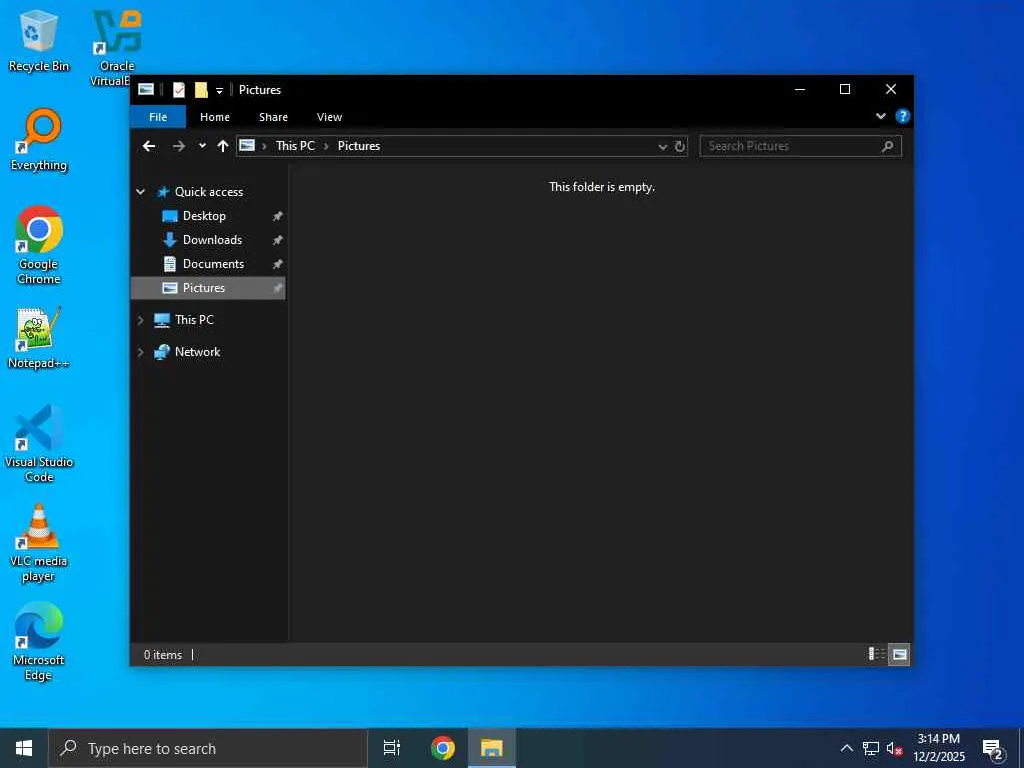Select This PC in navigation pane

point(194,320)
